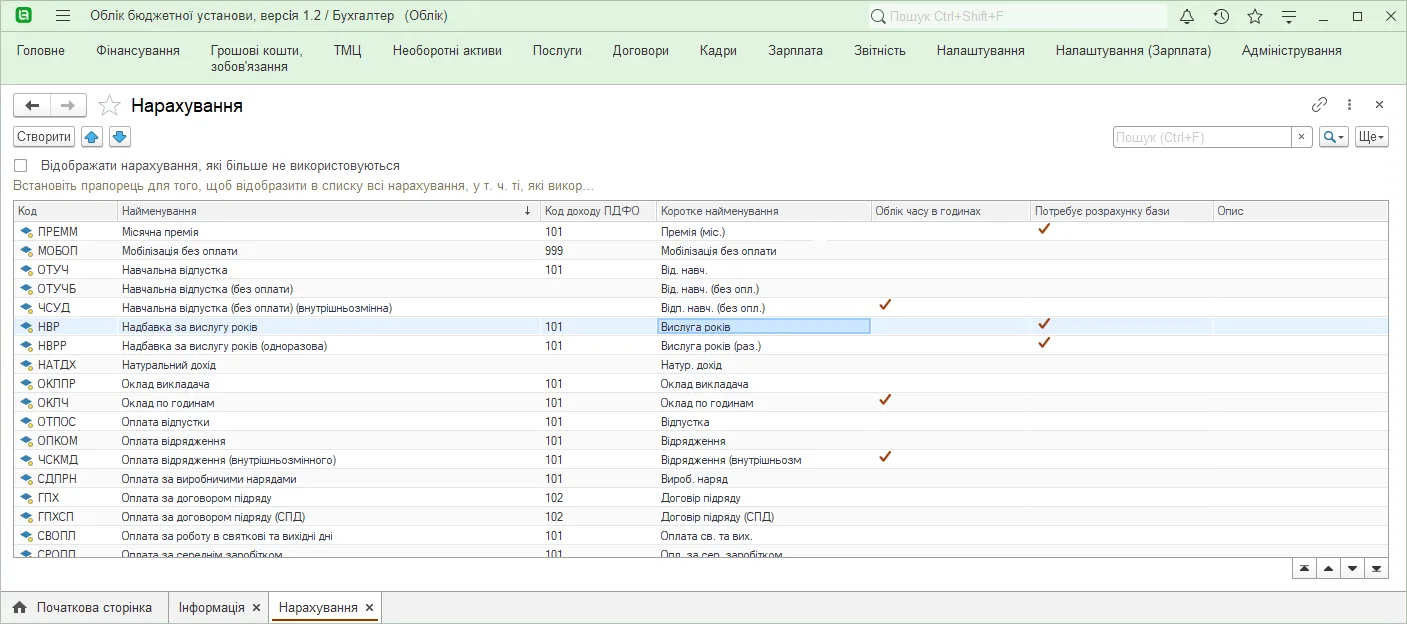The height and width of the screenshot is (624, 1407).
Task: Step list down one row
Action: tap(1352, 568)
